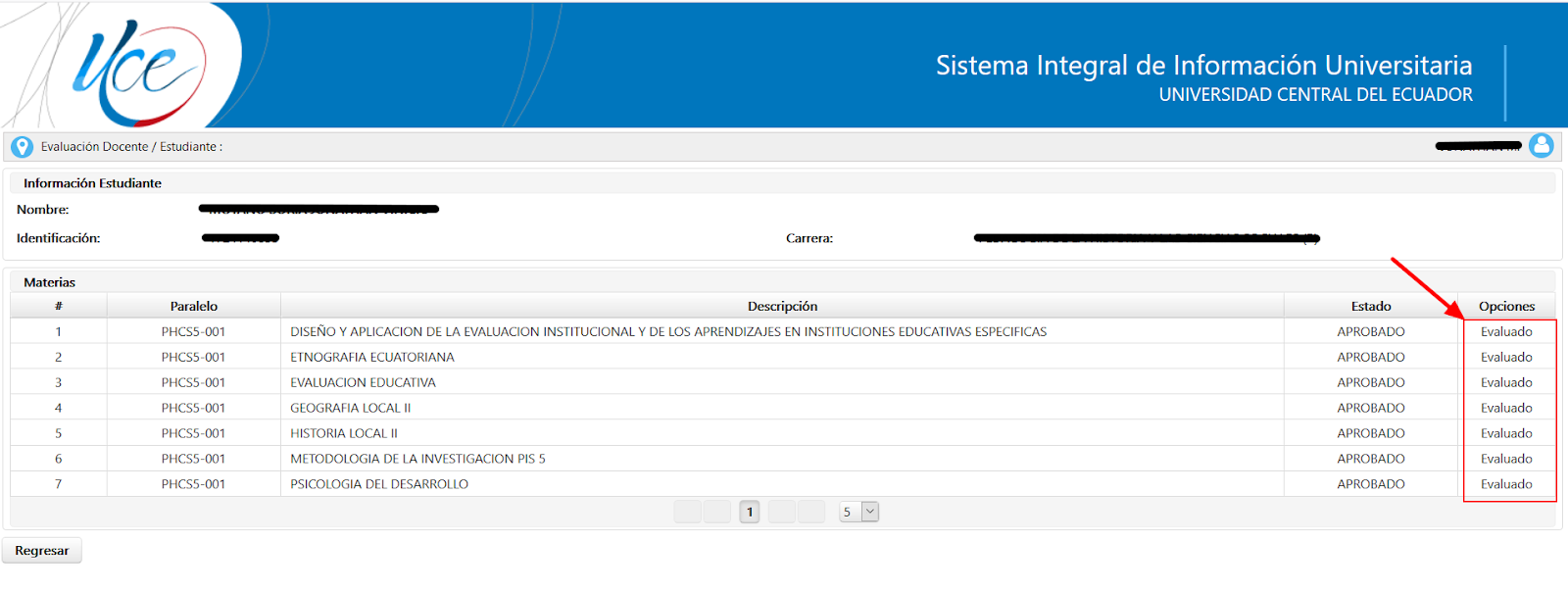The image size is (1568, 591).
Task: Select the PSICOLOGIA DEL DESARROLLO description cell
Action: [782, 484]
